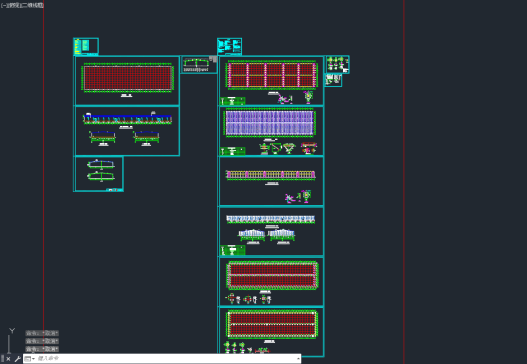Close the command line window
The width and height of the screenshot is (527, 364).
tap(8, 359)
